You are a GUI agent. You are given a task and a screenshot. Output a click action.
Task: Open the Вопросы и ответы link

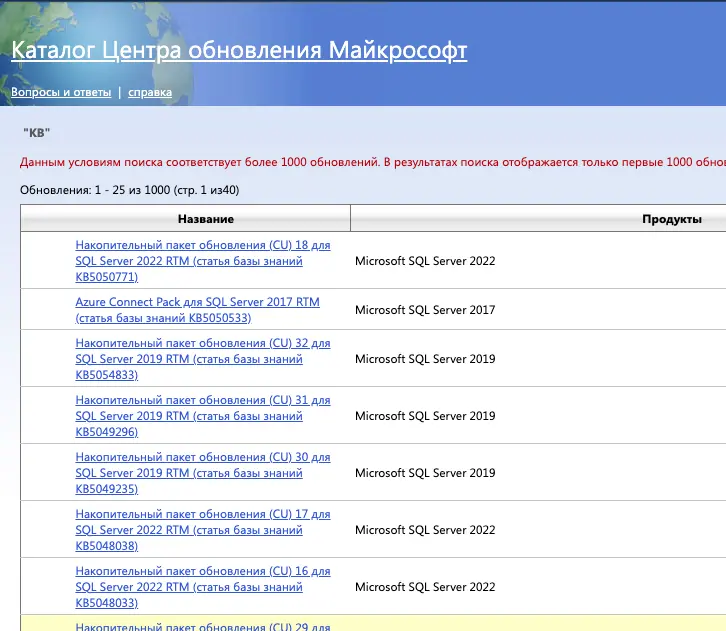tap(61, 92)
